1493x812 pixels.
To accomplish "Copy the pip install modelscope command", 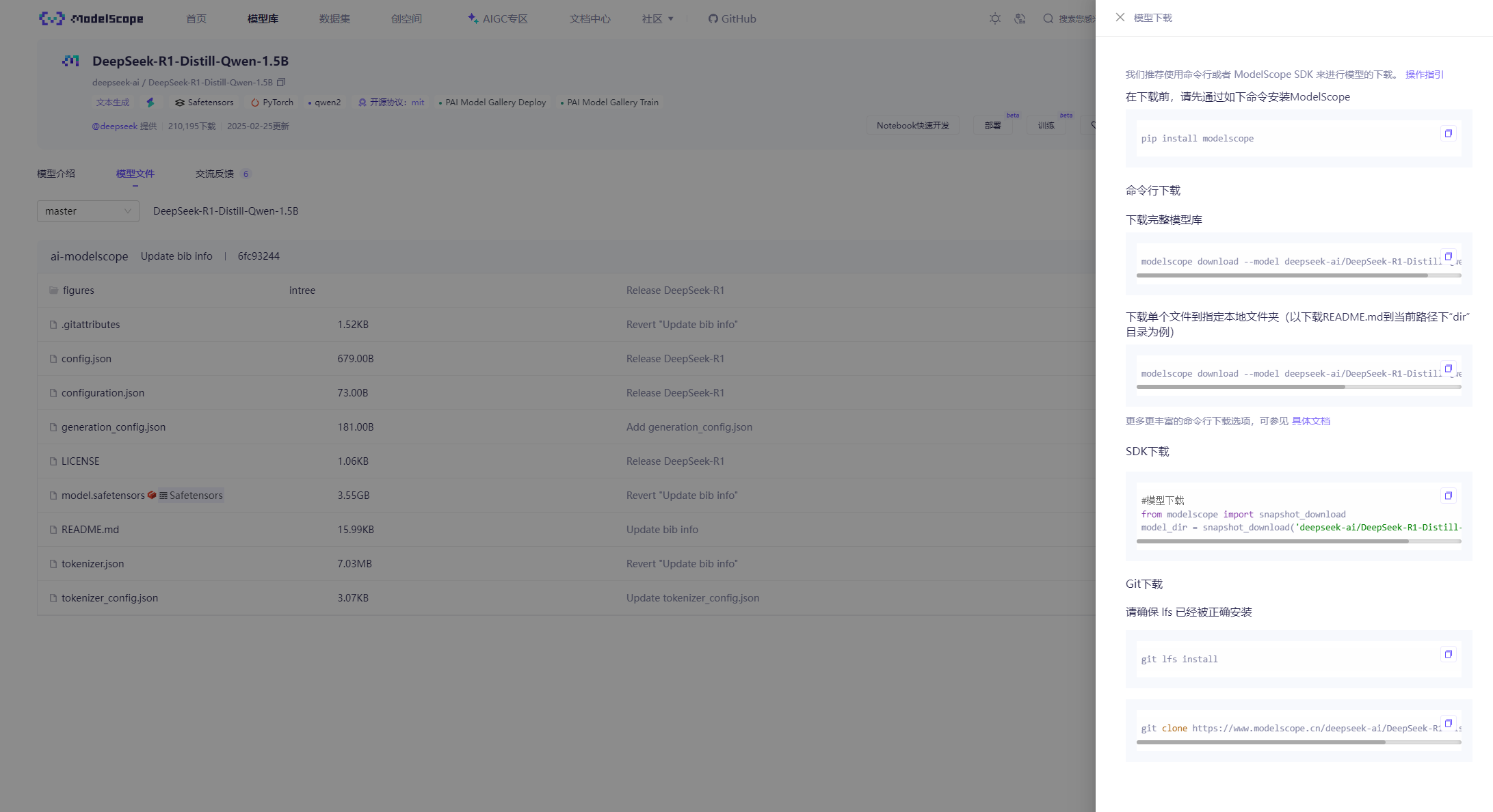I will (1447, 133).
